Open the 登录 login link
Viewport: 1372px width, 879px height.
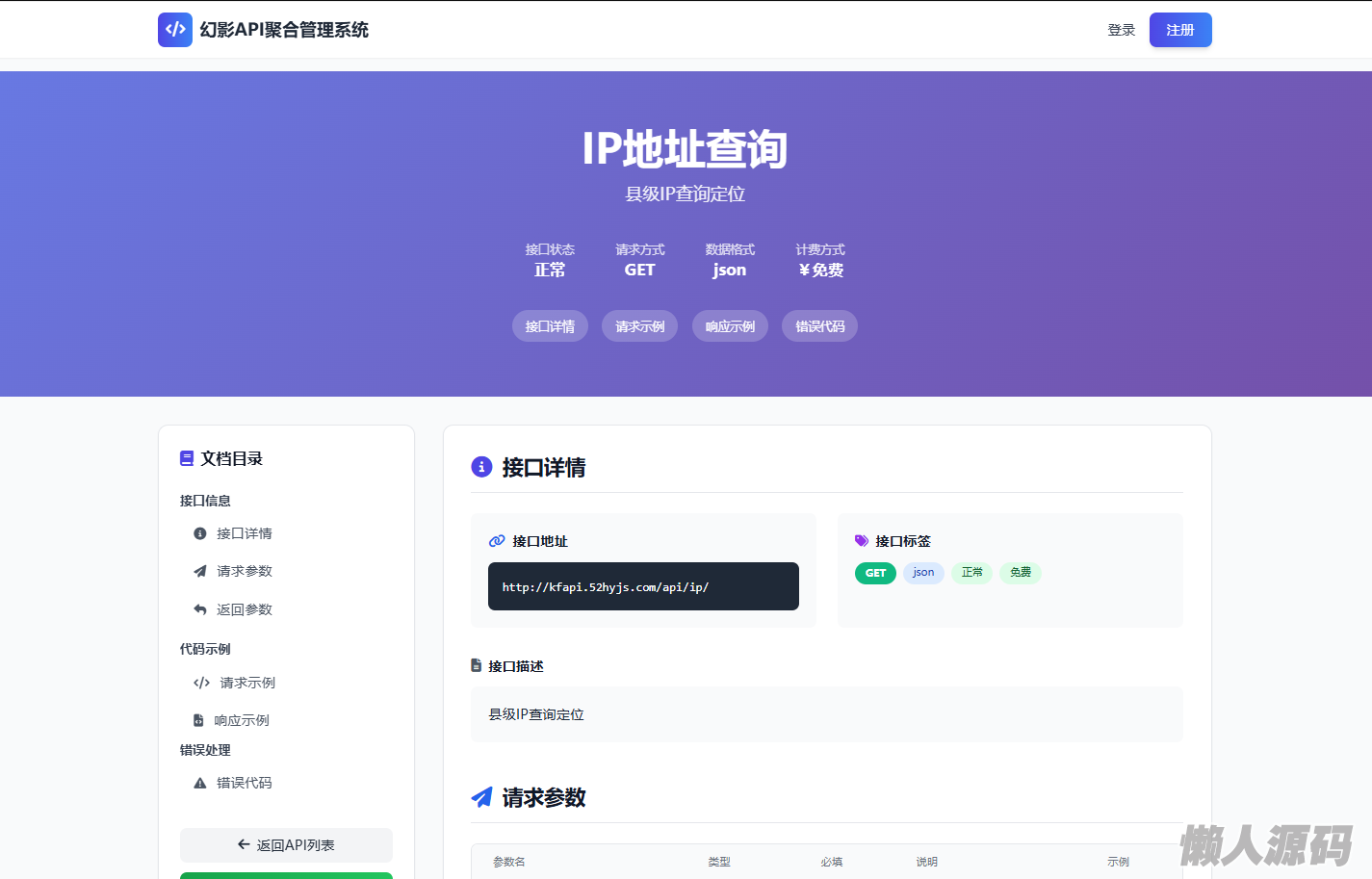click(x=1122, y=30)
